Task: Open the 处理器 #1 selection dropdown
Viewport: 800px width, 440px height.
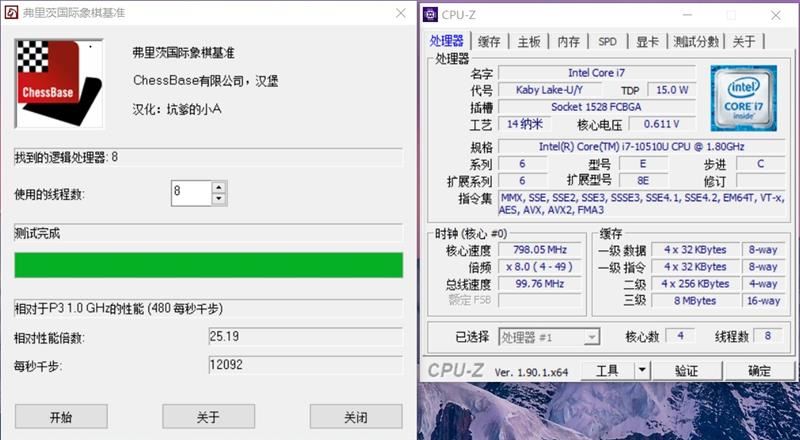Action: tap(549, 337)
